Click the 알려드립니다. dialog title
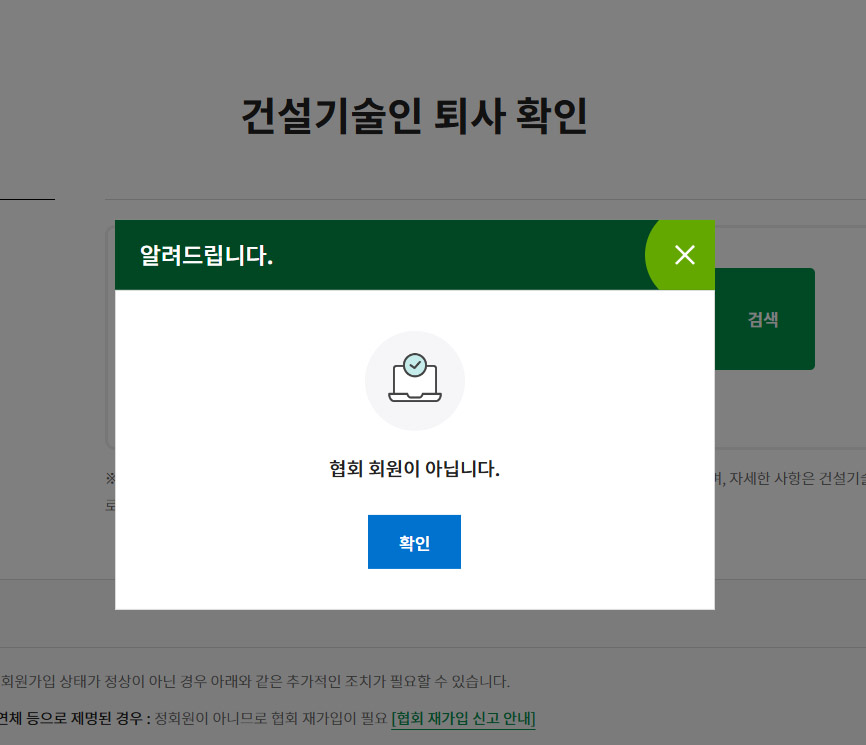 click(206, 255)
